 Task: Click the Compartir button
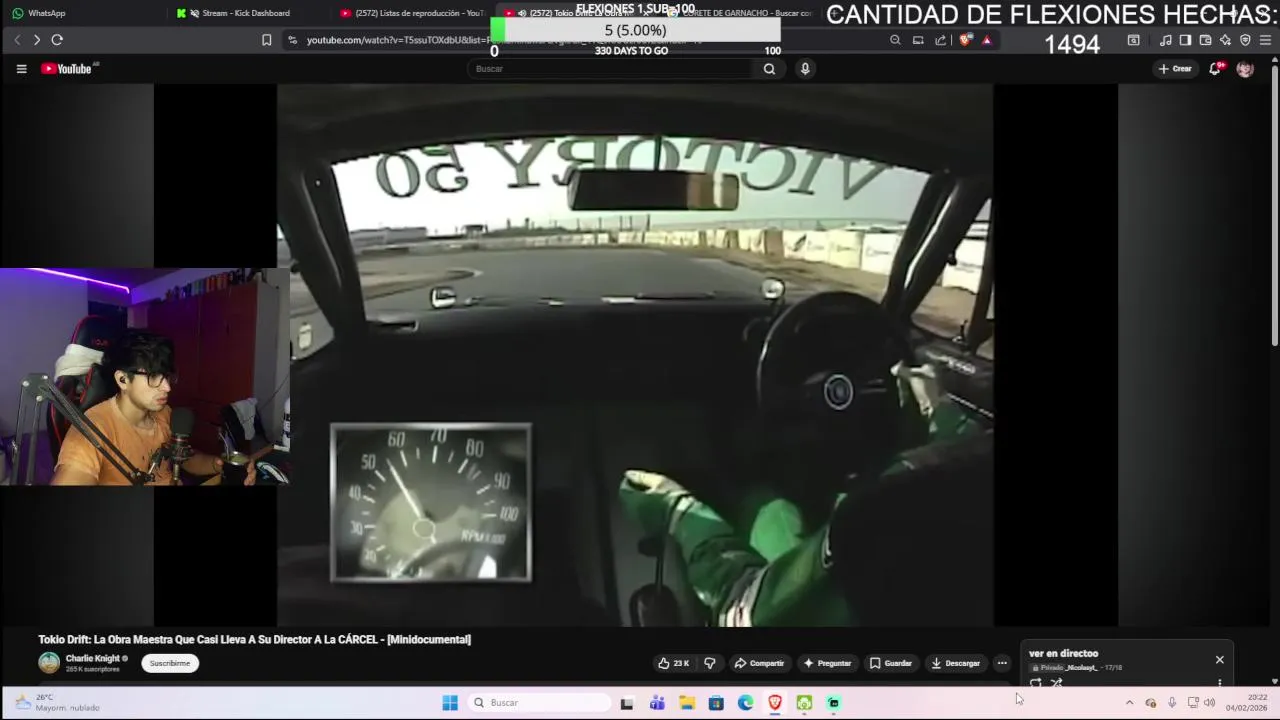[x=759, y=663]
